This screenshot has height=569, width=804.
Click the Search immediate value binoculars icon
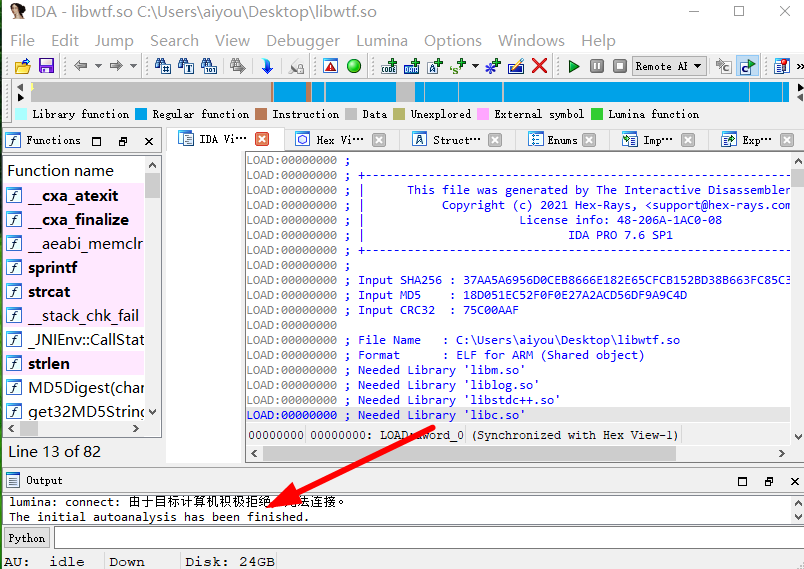(x=163, y=66)
